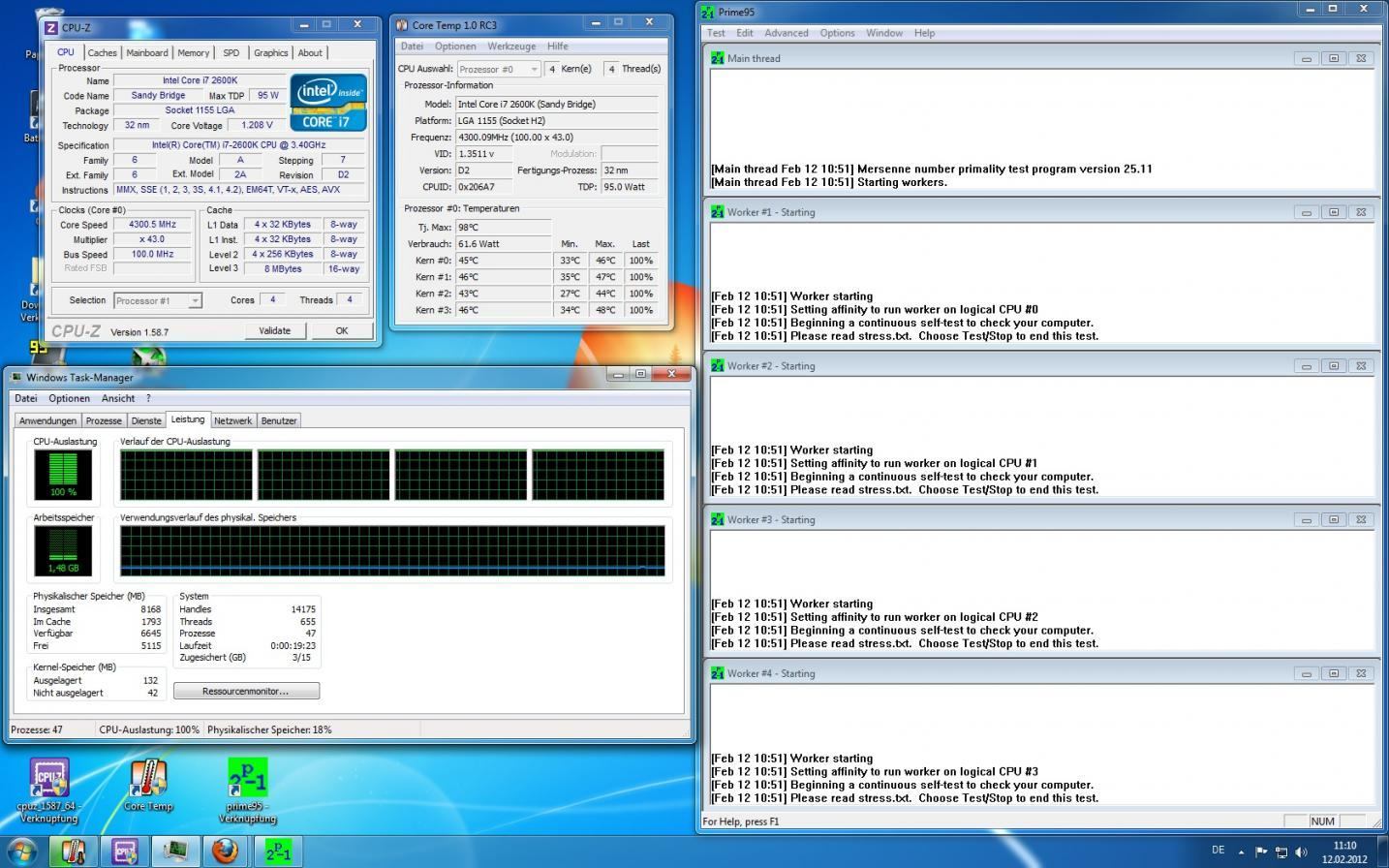Screen dimensions: 1389x868
Task: Click Core Voltage value 1.208 V
Action: coord(256,125)
